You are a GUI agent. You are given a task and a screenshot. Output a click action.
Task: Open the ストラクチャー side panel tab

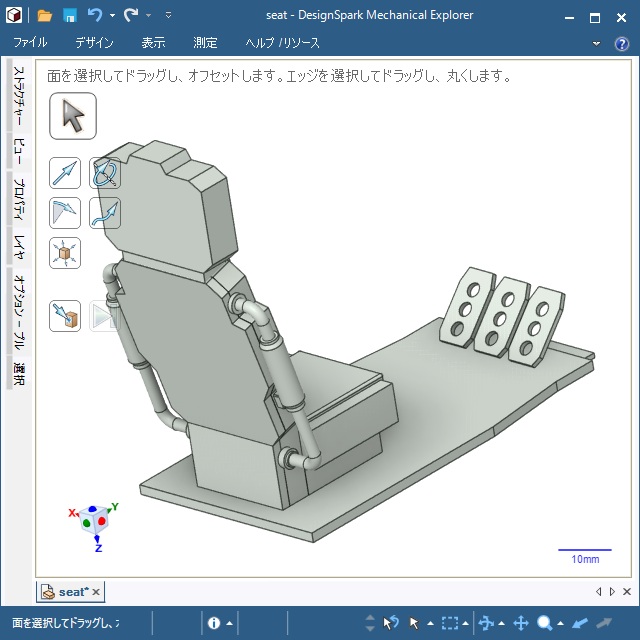tap(17, 96)
